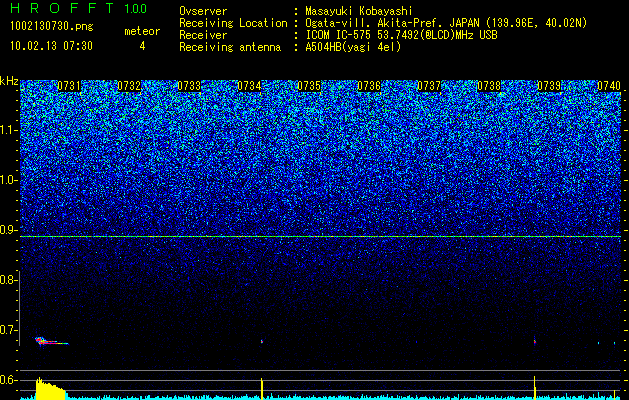This screenshot has height=400, width=629.
Task: Click the meteor label
Action: pos(142,31)
